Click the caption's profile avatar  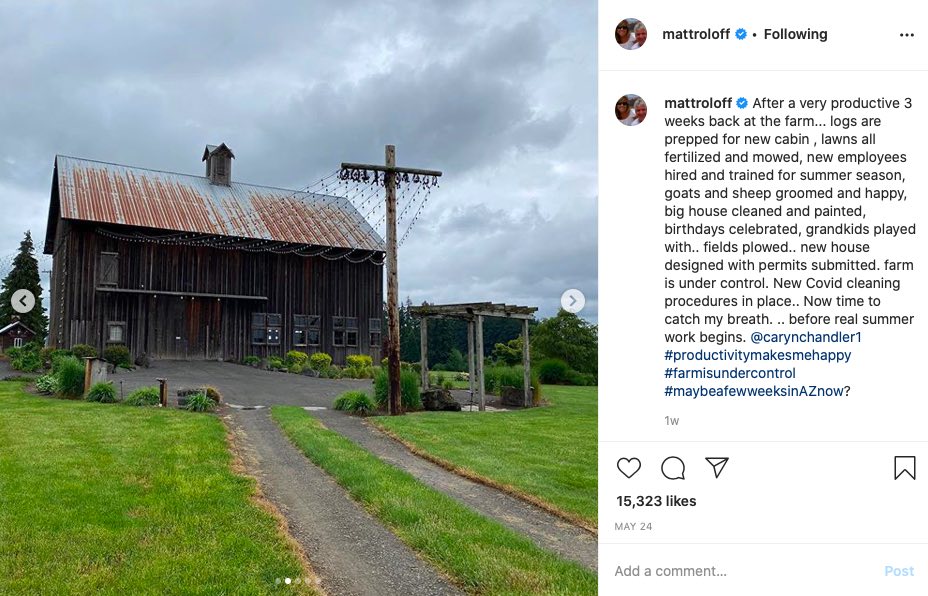pyautogui.click(x=631, y=110)
